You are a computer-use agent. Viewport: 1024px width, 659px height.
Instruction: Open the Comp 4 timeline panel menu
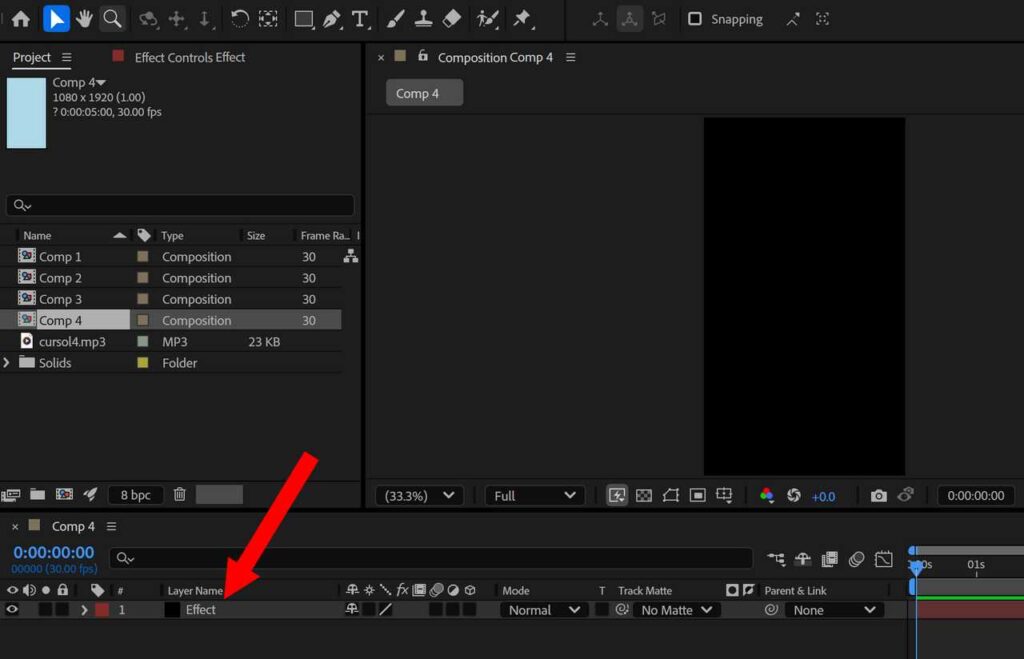pyautogui.click(x=112, y=526)
